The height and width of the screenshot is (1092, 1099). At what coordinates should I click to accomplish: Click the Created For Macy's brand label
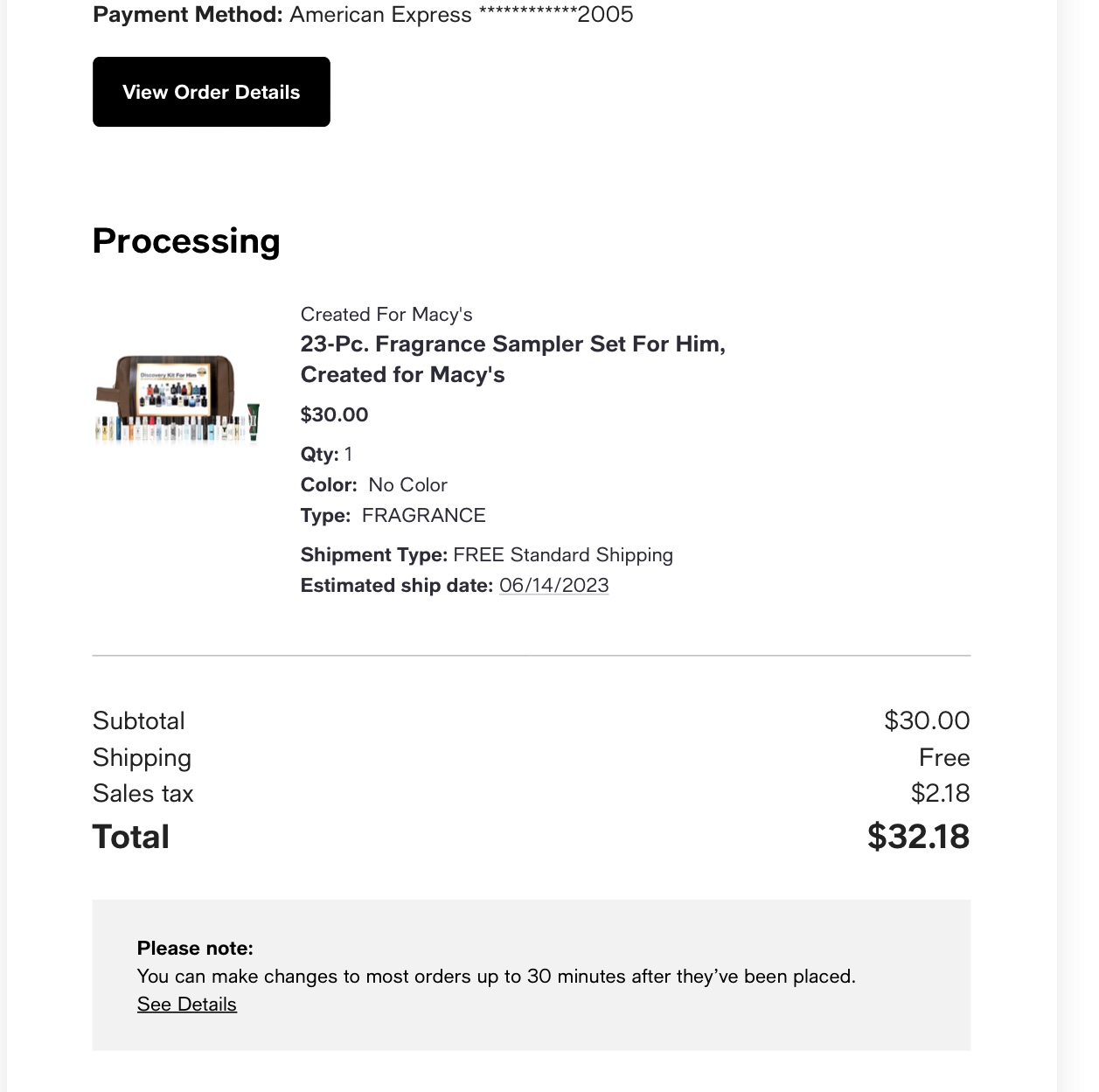(x=386, y=315)
